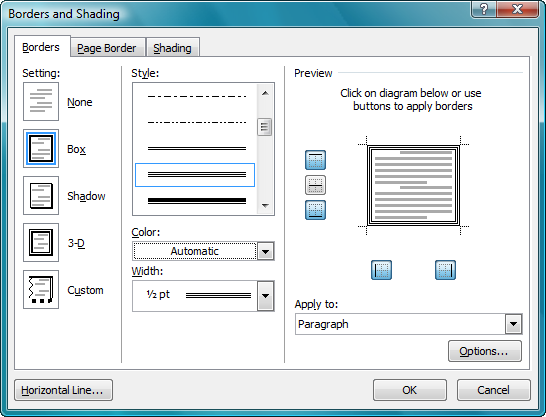Image resolution: width=546 pixels, height=417 pixels.
Task: Toggle the right border button in Preview
Action: click(x=445, y=270)
